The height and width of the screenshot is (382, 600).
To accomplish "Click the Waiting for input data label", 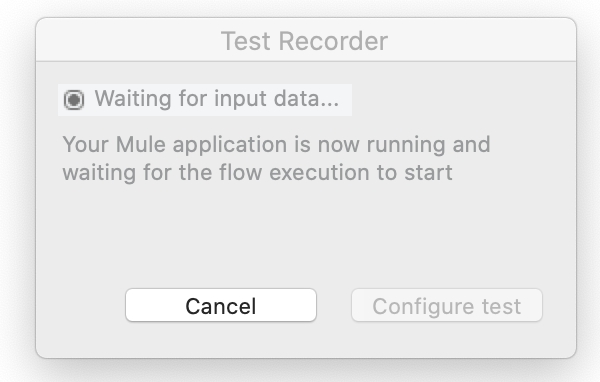I will point(217,99).
